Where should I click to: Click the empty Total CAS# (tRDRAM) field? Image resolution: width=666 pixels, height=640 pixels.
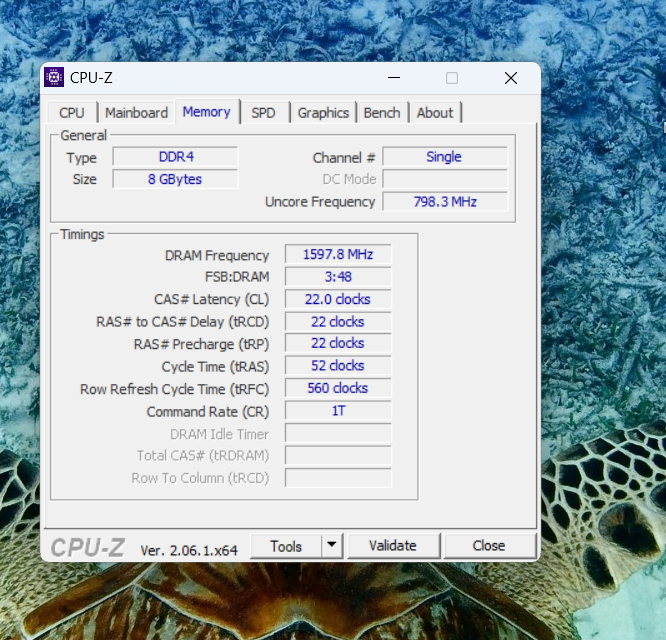tap(338, 455)
